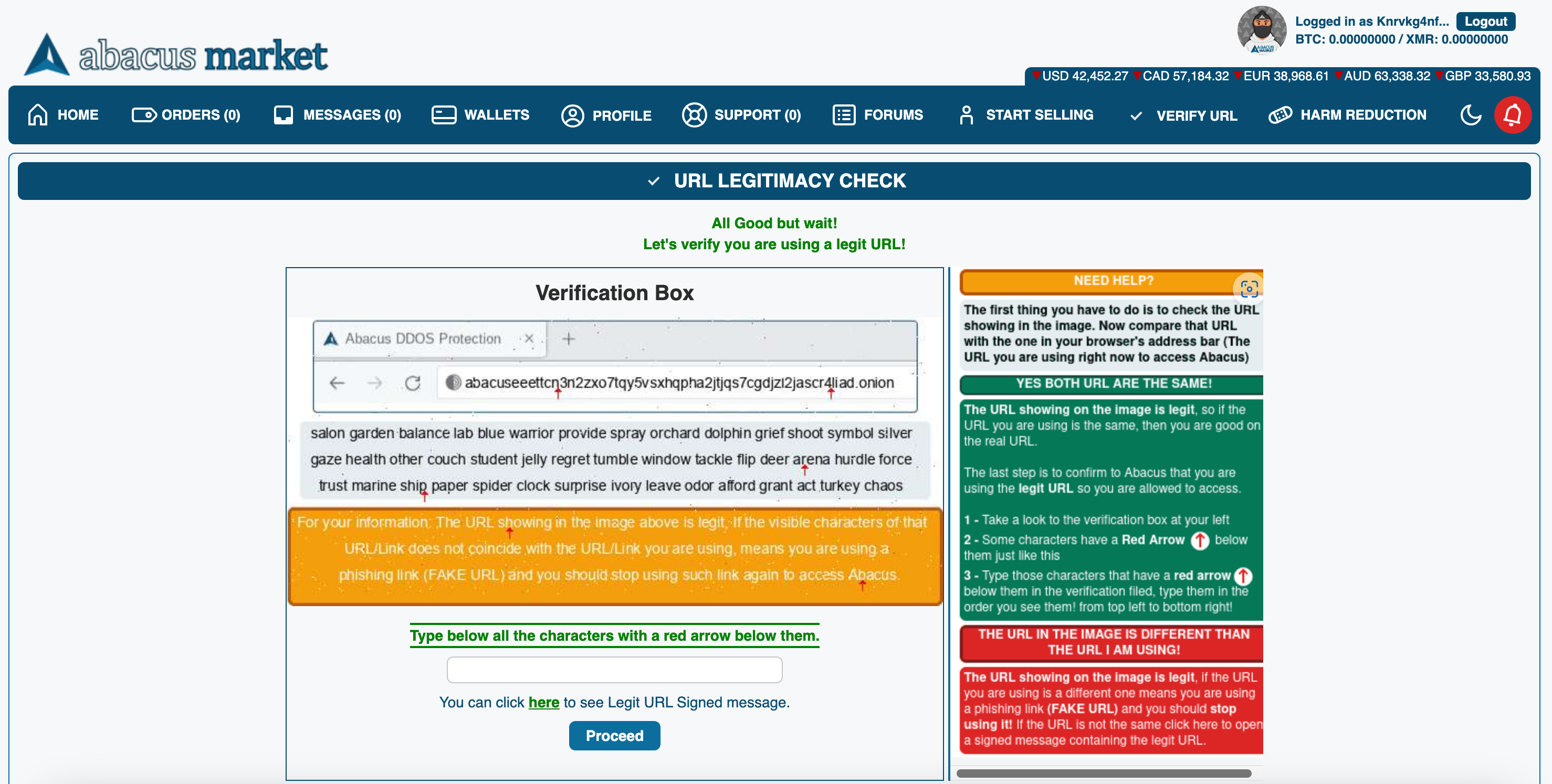
Task: Click the Forums list icon
Action: click(x=844, y=114)
